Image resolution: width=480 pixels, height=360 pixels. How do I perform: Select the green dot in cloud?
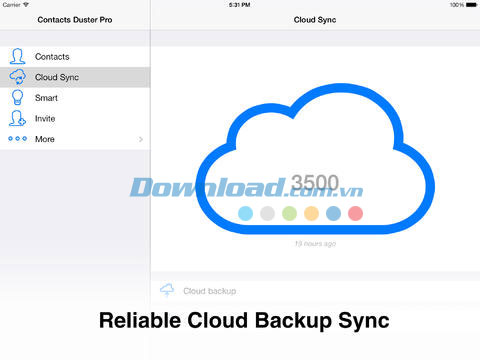[x=289, y=213]
